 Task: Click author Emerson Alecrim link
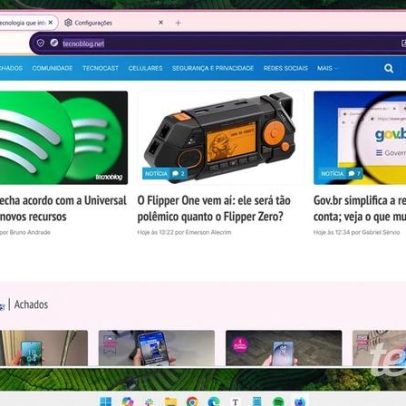pos(208,232)
